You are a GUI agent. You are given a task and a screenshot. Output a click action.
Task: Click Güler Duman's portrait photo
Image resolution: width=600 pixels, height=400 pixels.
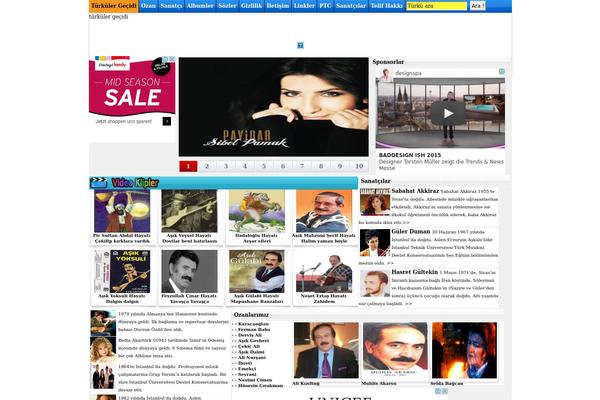(375, 243)
